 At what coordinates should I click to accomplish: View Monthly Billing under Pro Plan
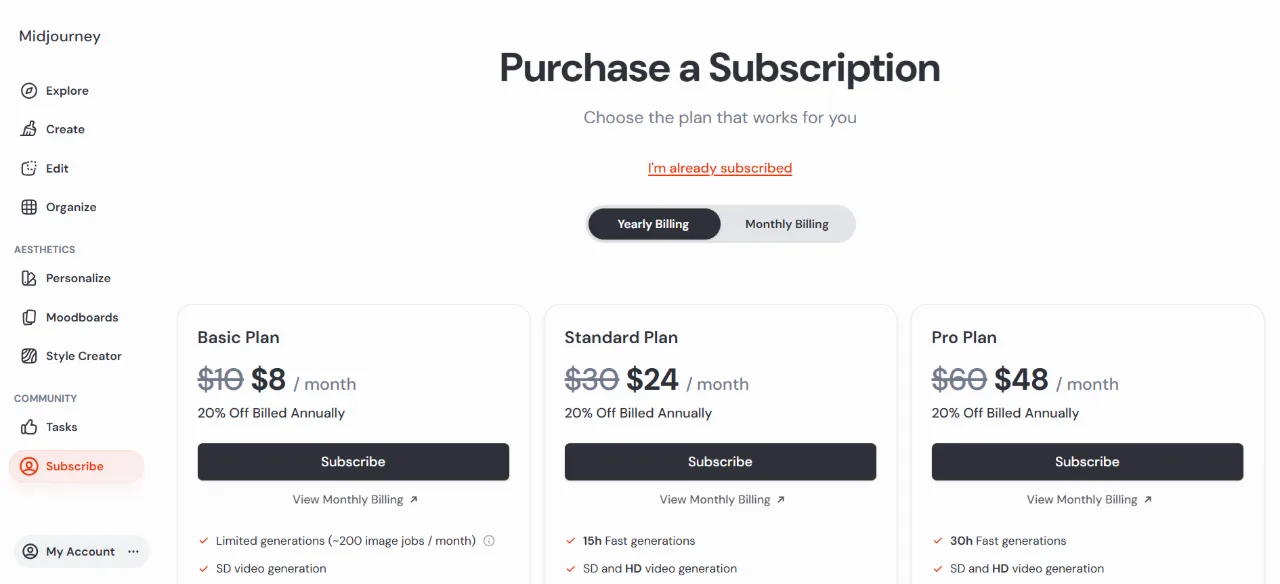[1089, 500]
